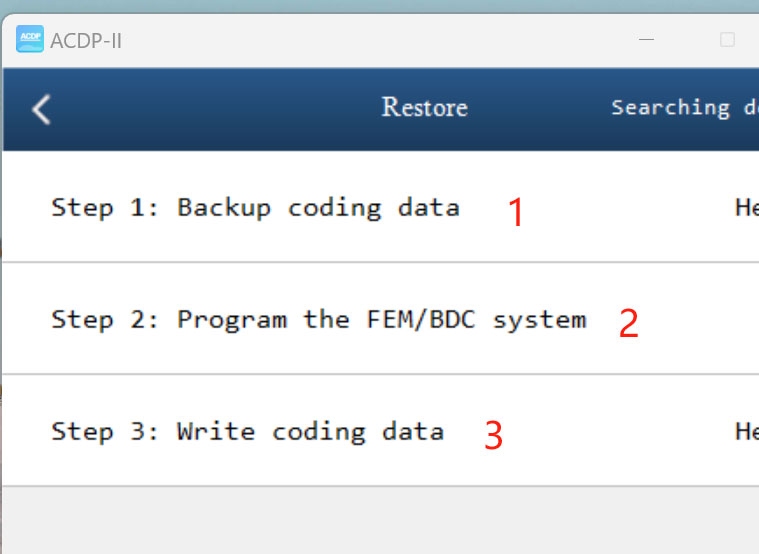Click the Searching device status text

(684, 108)
